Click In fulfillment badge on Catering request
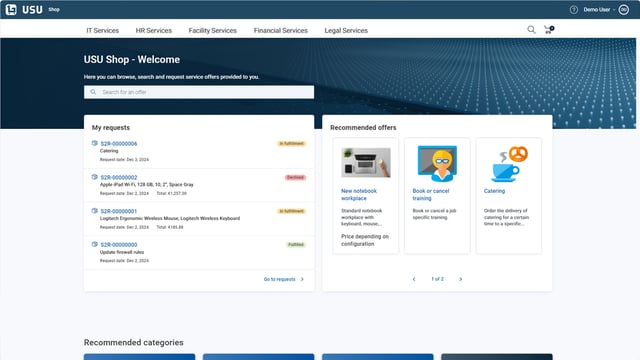Viewport: 640px width, 360px height. [x=291, y=144]
